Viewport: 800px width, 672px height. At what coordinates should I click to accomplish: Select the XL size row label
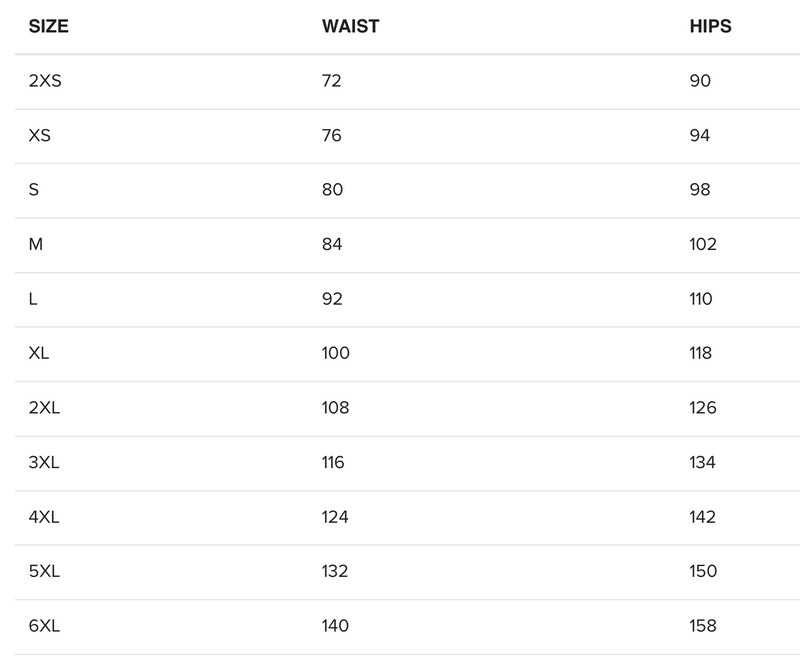(40, 353)
